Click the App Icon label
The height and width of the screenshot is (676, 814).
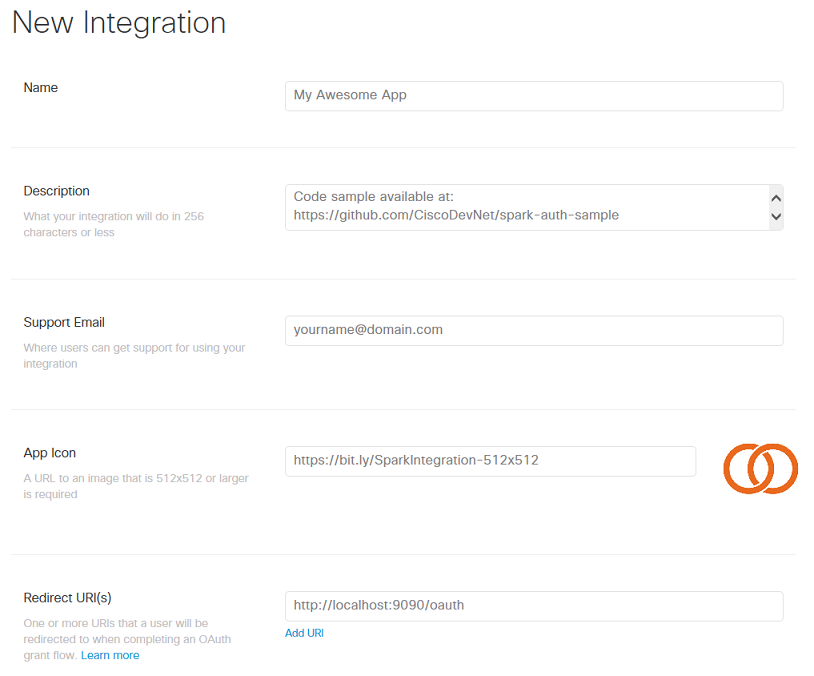[x=49, y=453]
